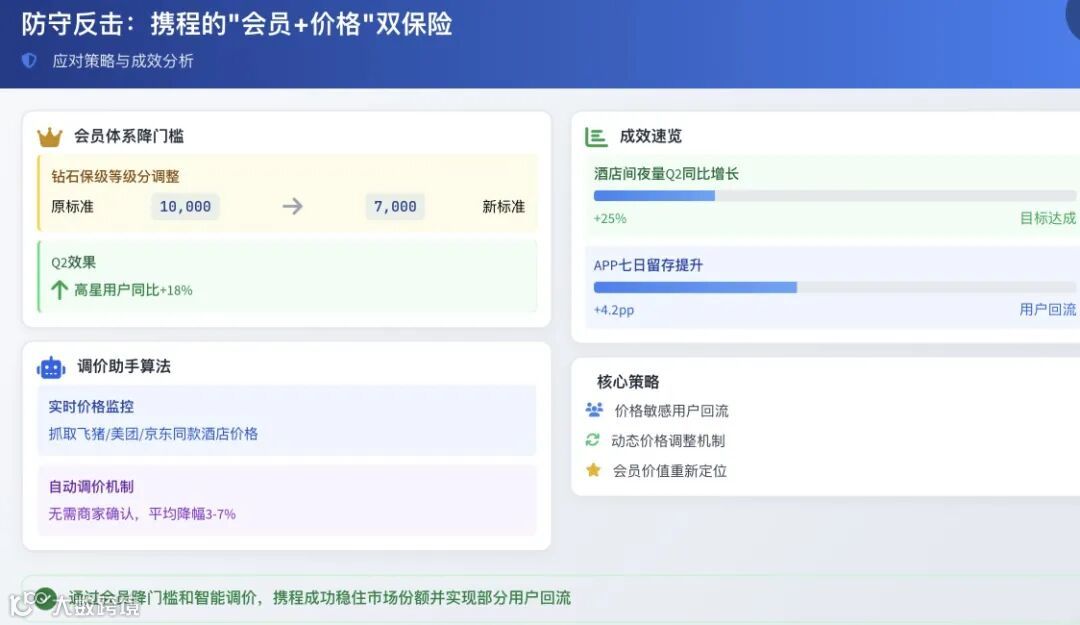This screenshot has width=1080, height=625.
Task: Click the shield icon beside 应对策略与成效分析
Action: point(29,61)
